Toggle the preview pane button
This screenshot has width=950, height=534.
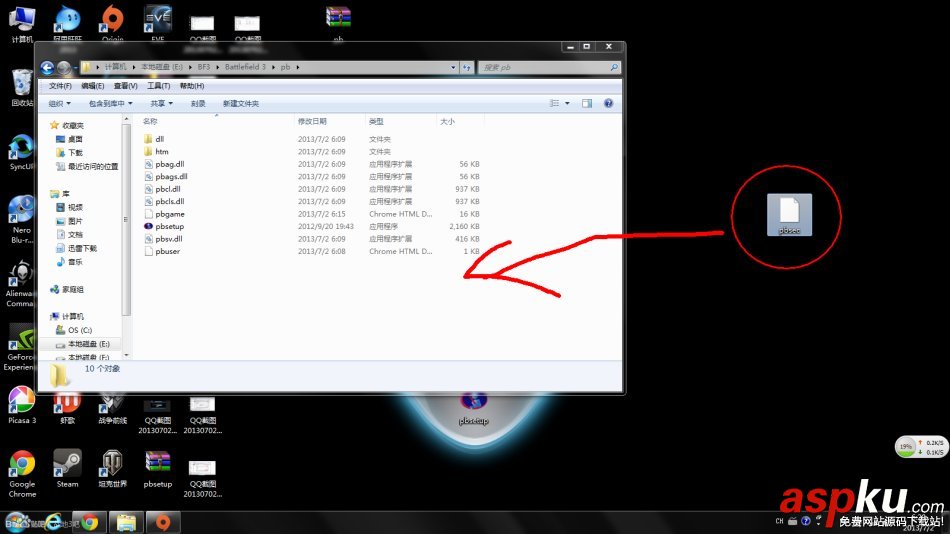586,104
